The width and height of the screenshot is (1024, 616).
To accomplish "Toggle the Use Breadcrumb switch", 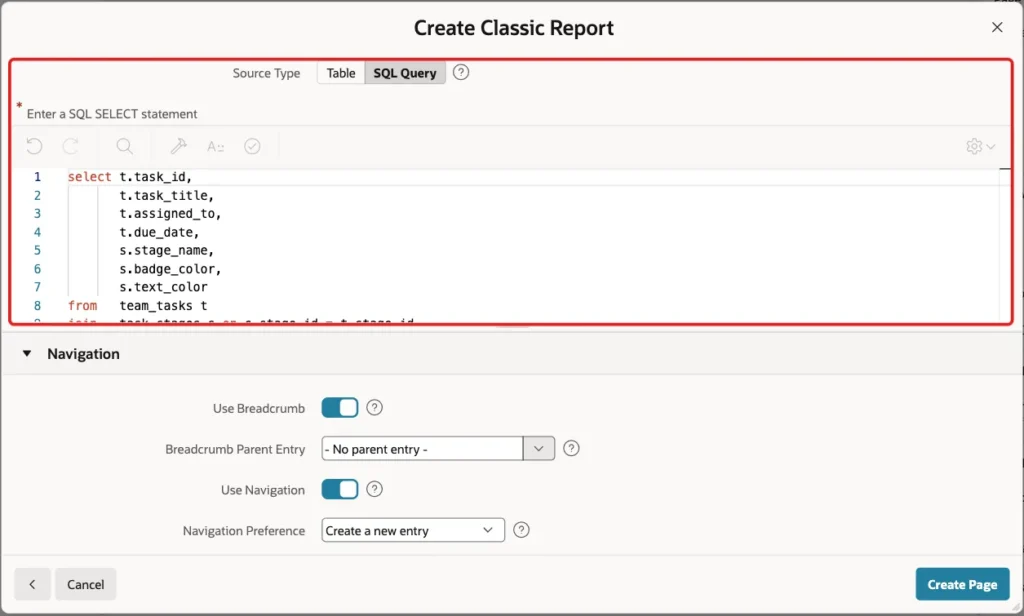I will (340, 408).
